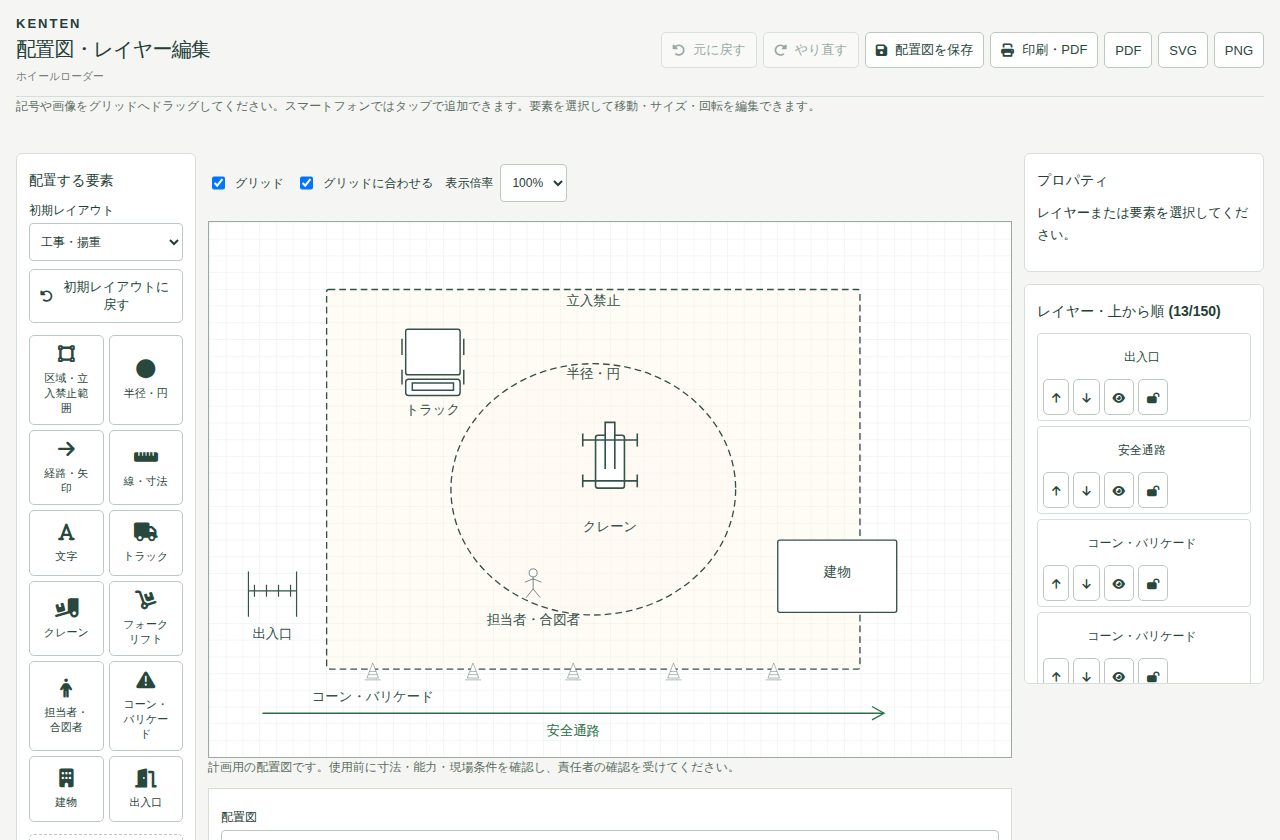This screenshot has width=1280, height=840.
Task: Select the トラック symbol on the canvas
Action: [433, 361]
